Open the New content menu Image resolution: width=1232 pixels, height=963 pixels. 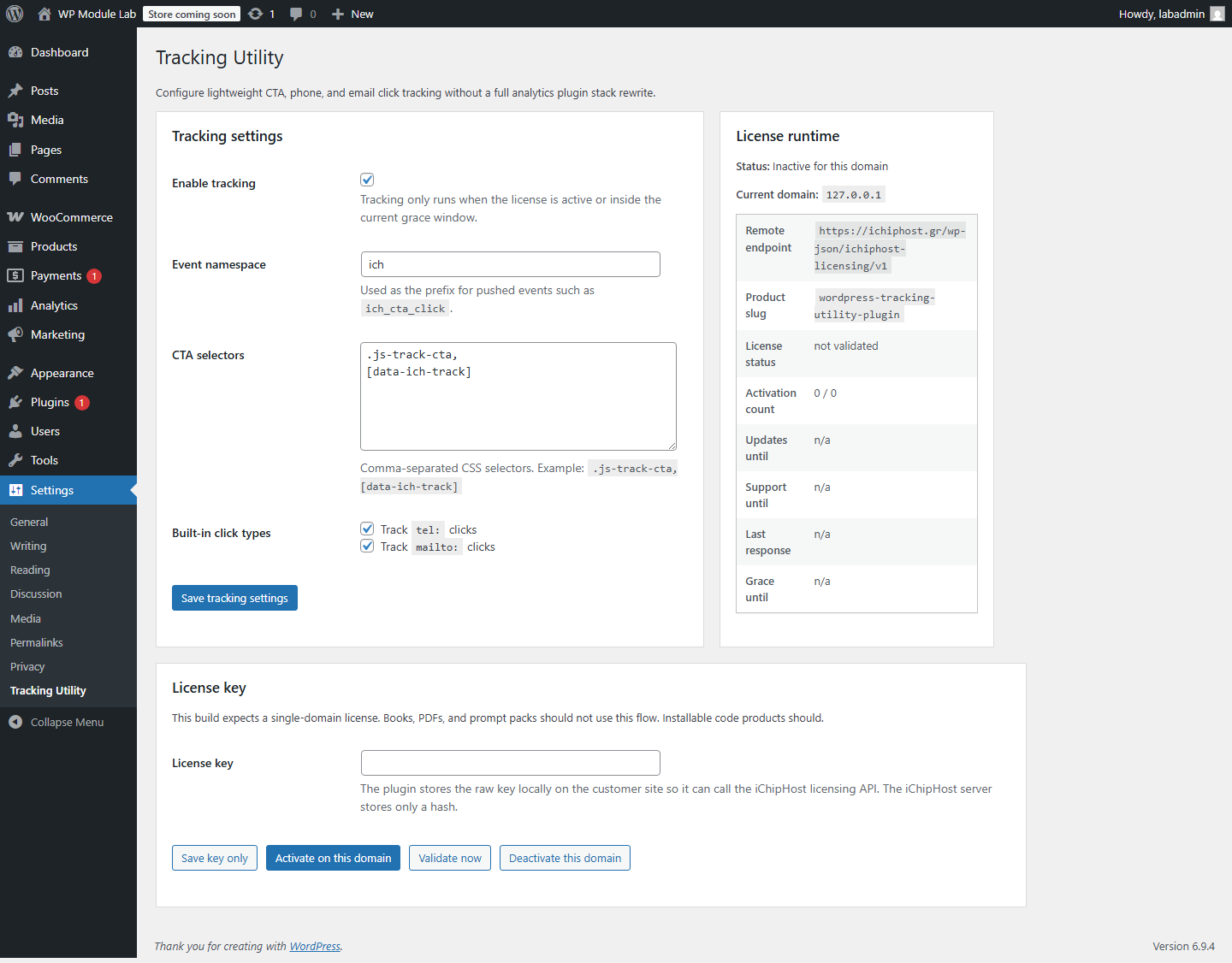(x=352, y=14)
